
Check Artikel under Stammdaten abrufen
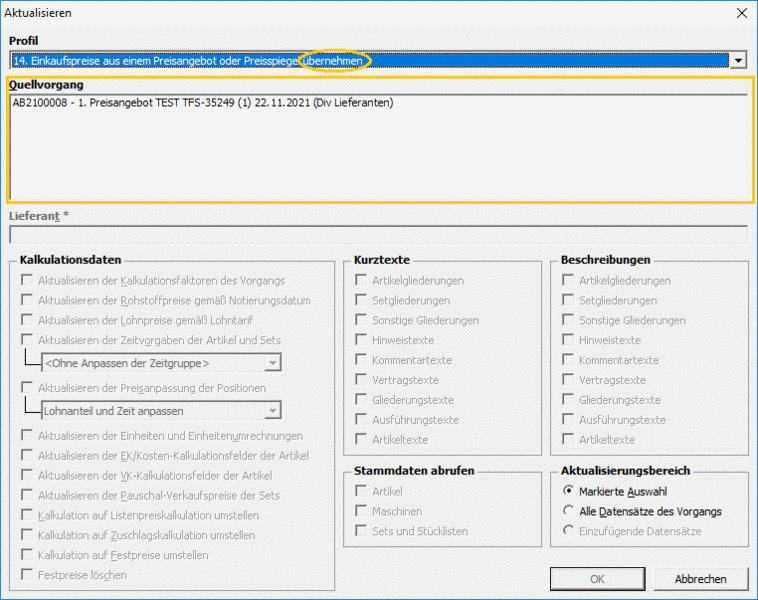[361, 491]
